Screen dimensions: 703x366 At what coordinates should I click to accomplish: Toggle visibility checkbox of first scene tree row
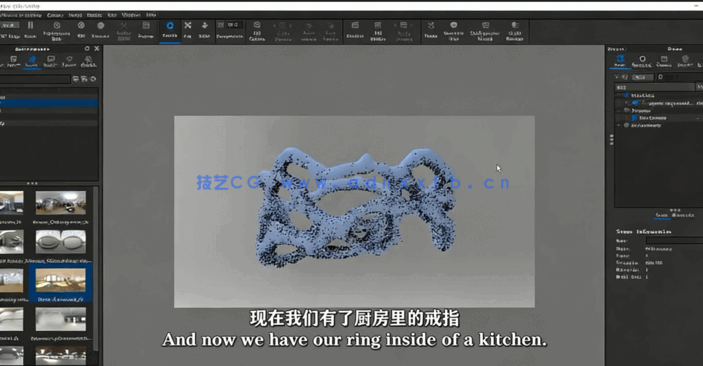pos(627,95)
